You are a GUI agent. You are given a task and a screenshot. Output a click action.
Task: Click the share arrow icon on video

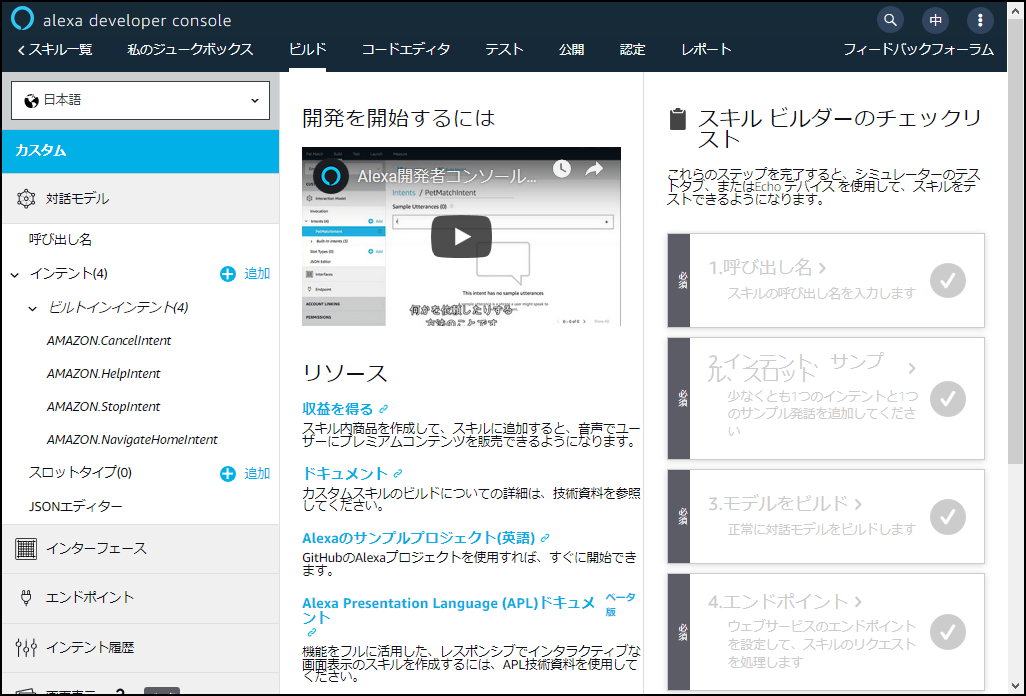pyautogui.click(x=593, y=169)
